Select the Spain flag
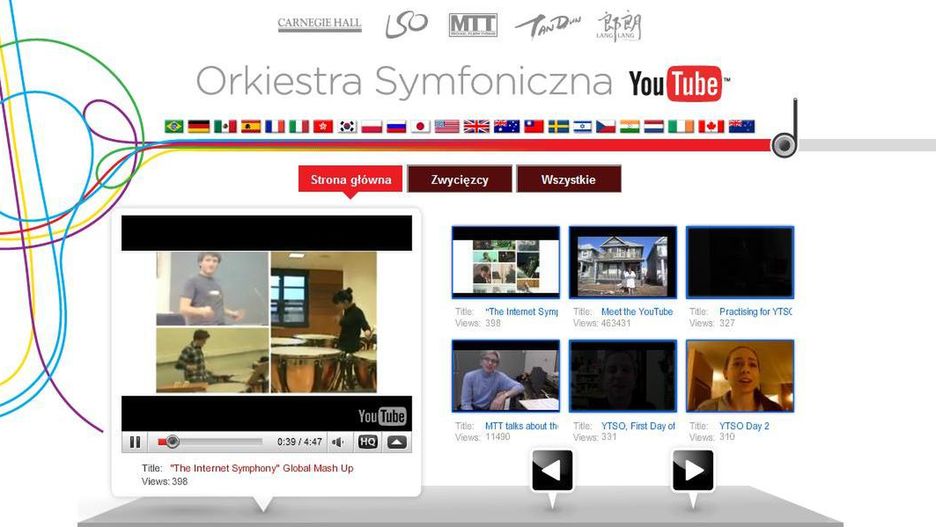The width and height of the screenshot is (936, 527). (251, 126)
